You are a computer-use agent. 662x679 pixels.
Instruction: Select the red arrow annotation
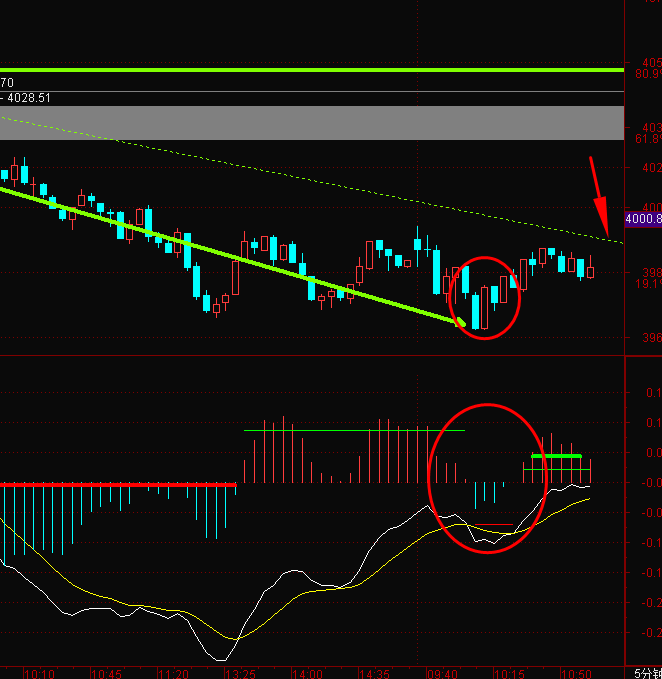coord(600,197)
